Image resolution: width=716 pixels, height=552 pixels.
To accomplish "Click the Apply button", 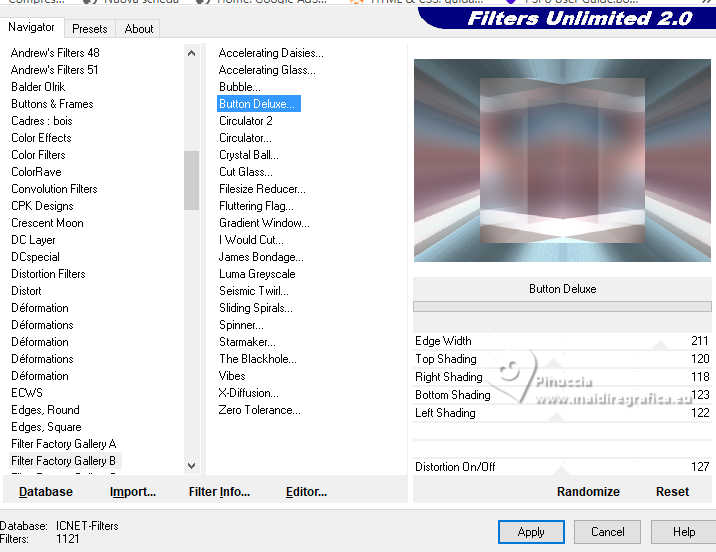I will click(531, 532).
